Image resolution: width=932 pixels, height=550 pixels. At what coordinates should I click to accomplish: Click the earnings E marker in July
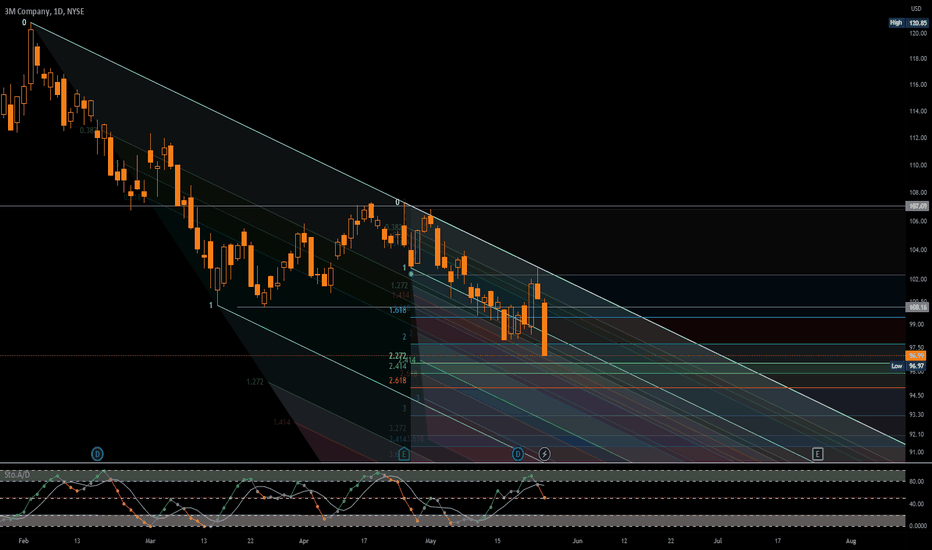coord(817,454)
